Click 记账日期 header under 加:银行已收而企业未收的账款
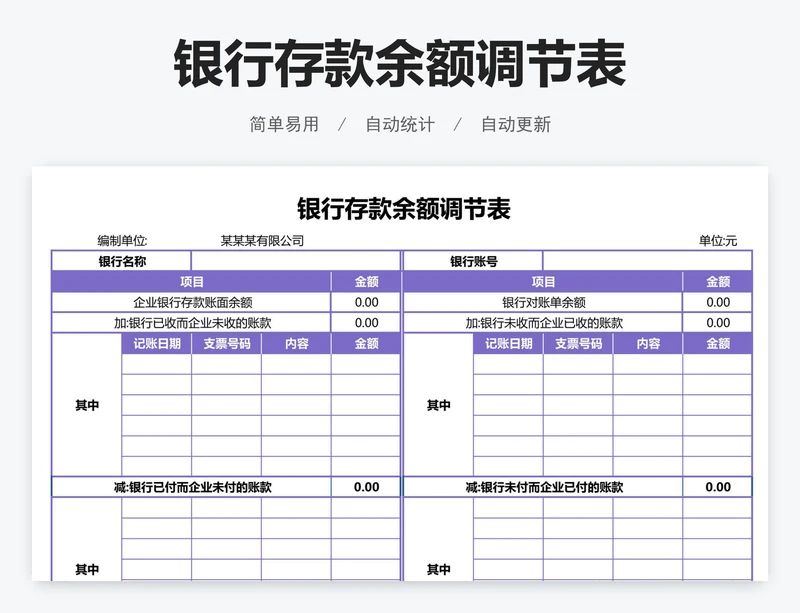Screen dimensions: 800x613 [x=157, y=344]
